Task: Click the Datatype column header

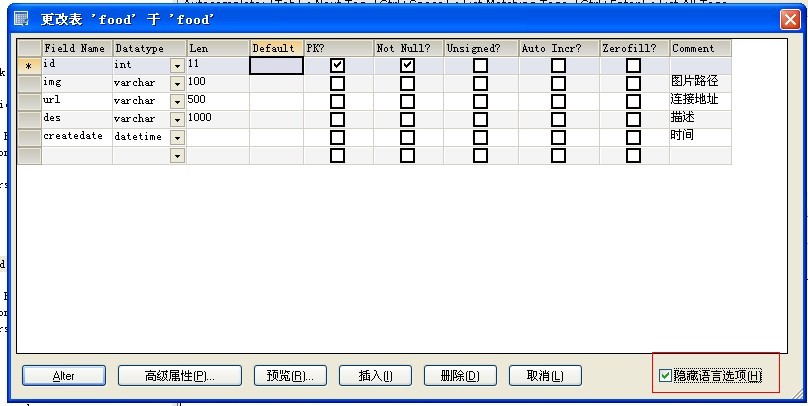Action: (149, 48)
